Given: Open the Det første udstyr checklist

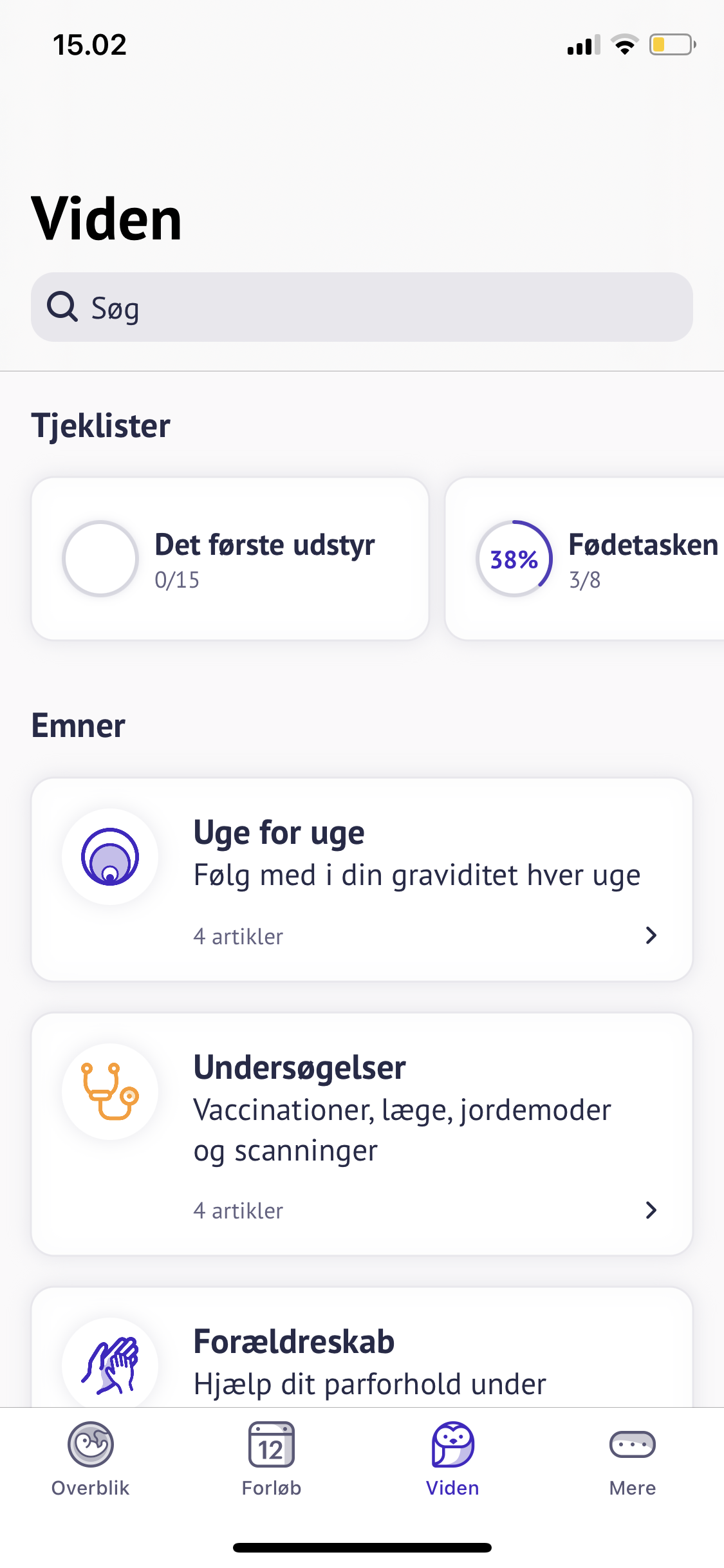Looking at the screenshot, I should click(265, 545).
